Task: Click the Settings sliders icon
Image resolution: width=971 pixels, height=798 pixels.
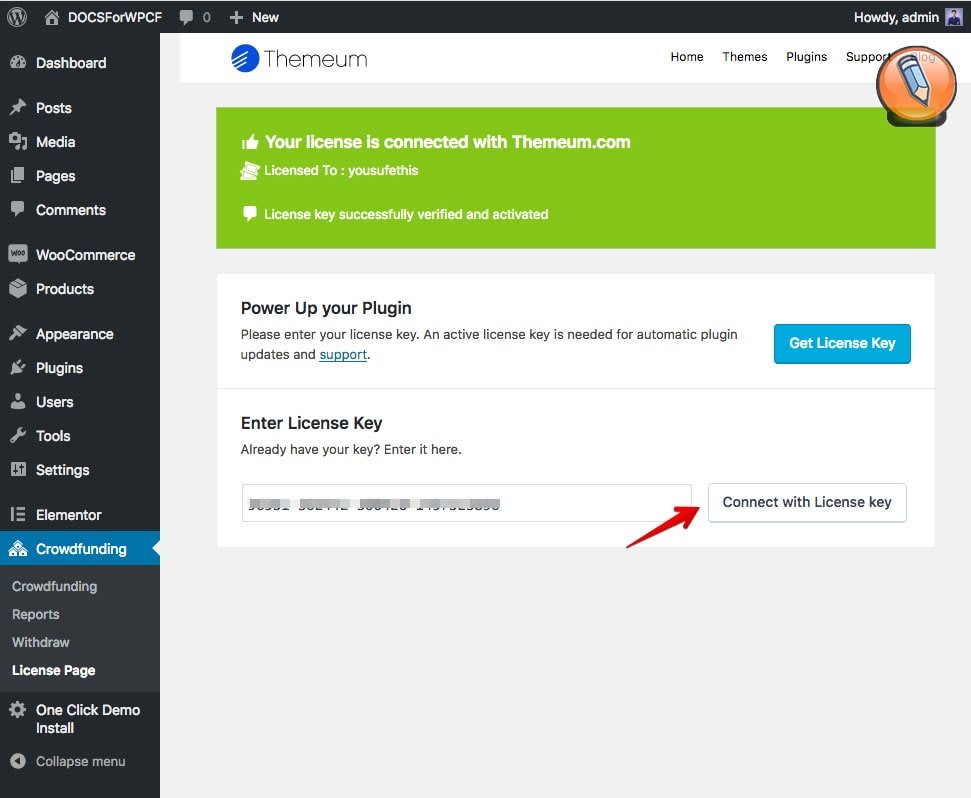Action: click(x=18, y=469)
